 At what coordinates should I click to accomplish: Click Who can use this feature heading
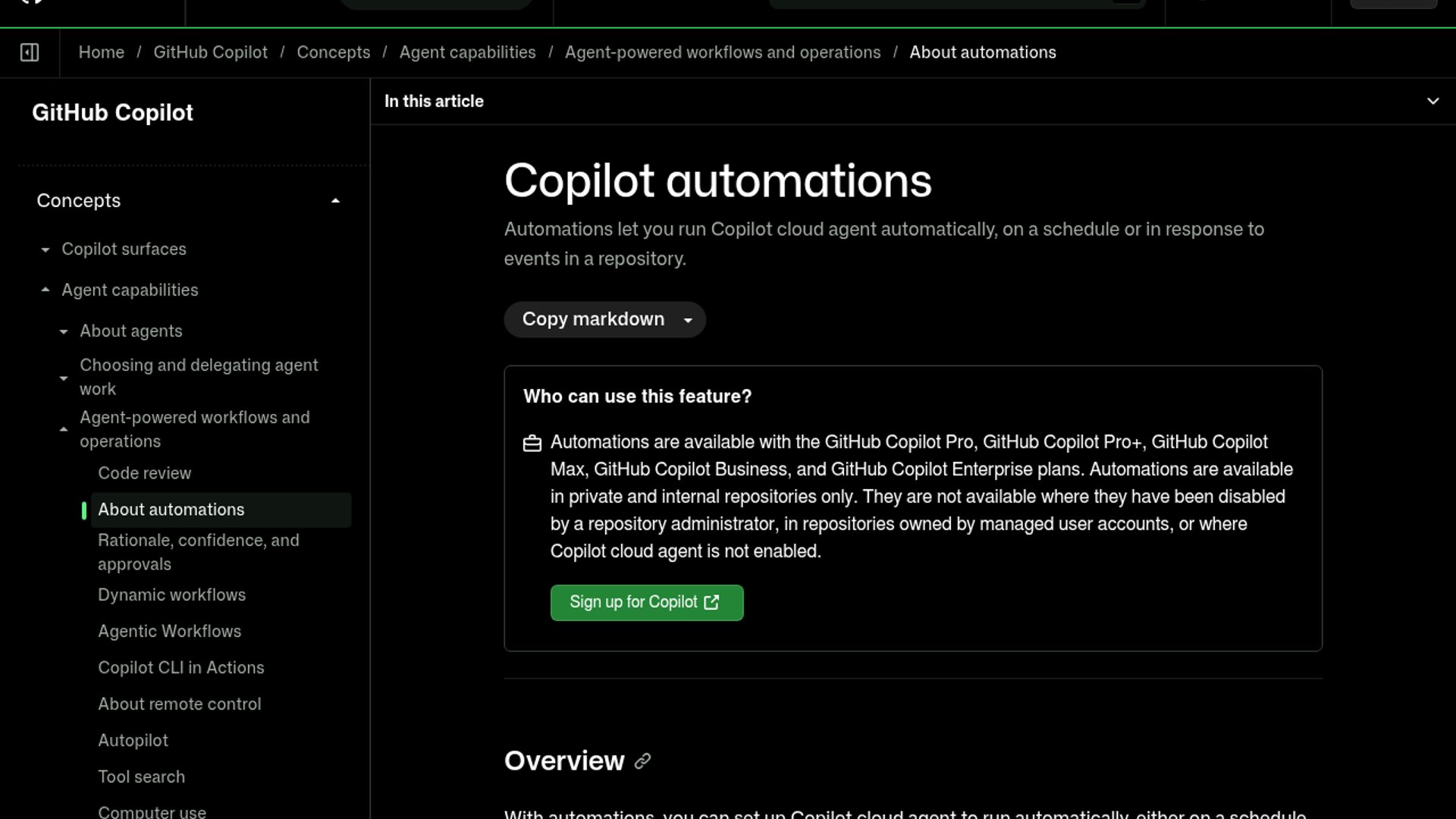pos(637,397)
